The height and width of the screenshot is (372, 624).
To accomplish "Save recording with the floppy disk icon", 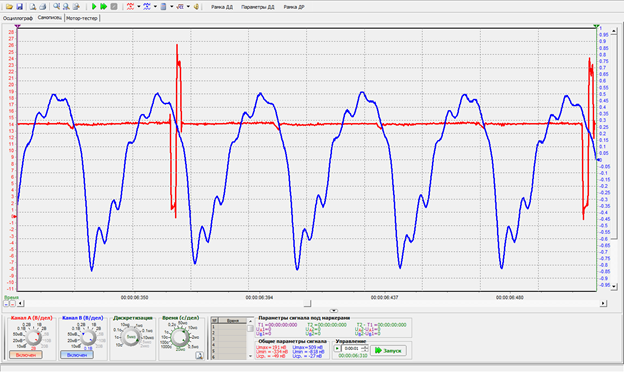I will (x=19, y=6).
